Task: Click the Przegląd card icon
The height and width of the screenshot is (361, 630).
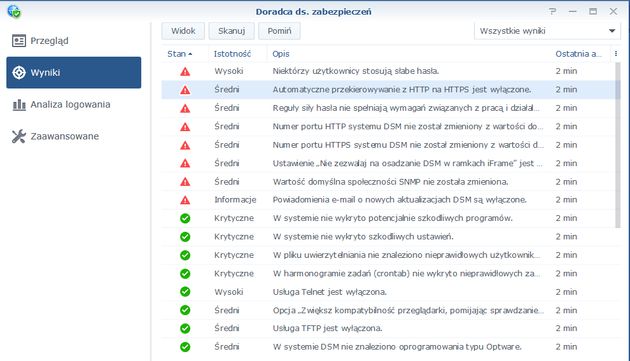Action: click(19, 41)
